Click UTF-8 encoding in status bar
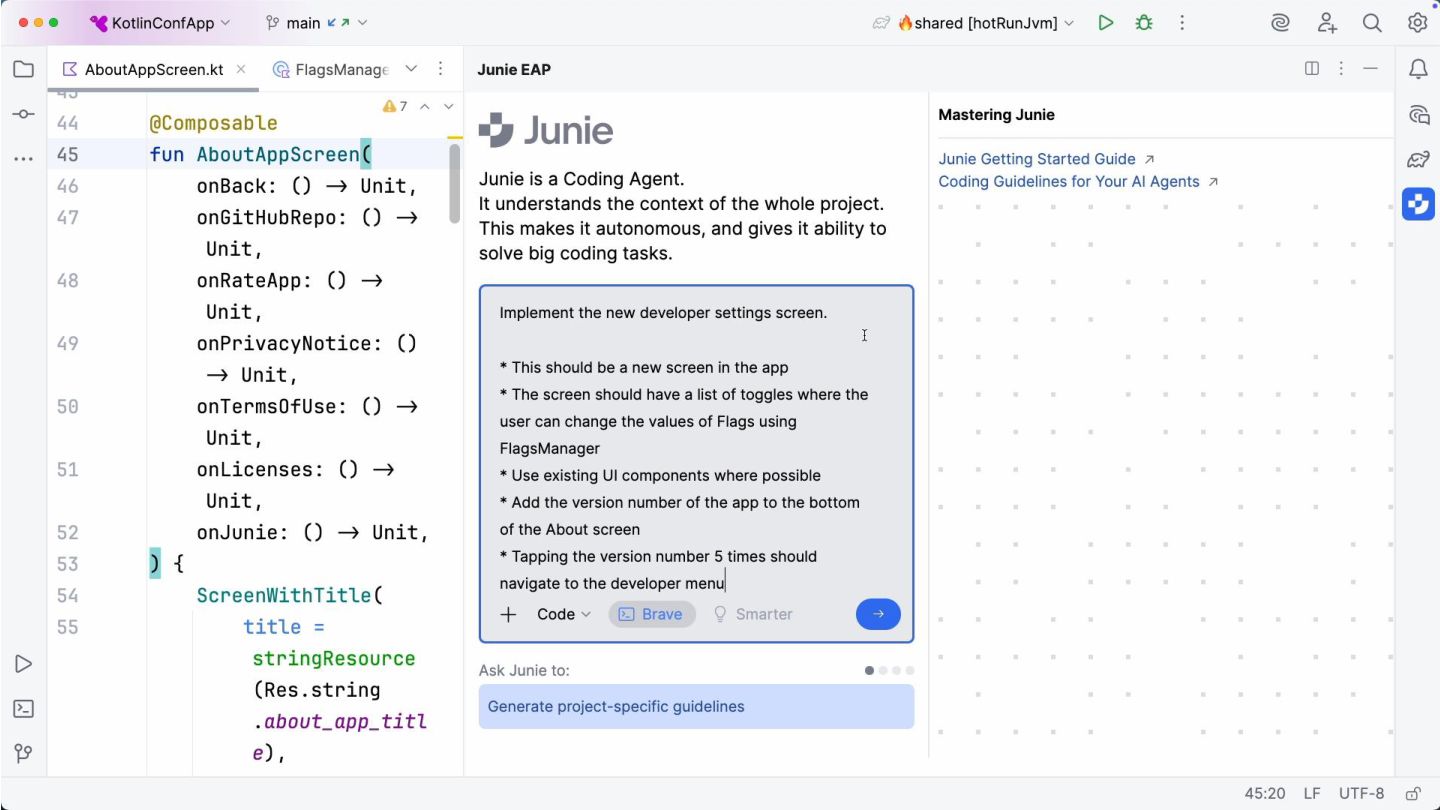This screenshot has height=810, width=1440. point(1362,793)
